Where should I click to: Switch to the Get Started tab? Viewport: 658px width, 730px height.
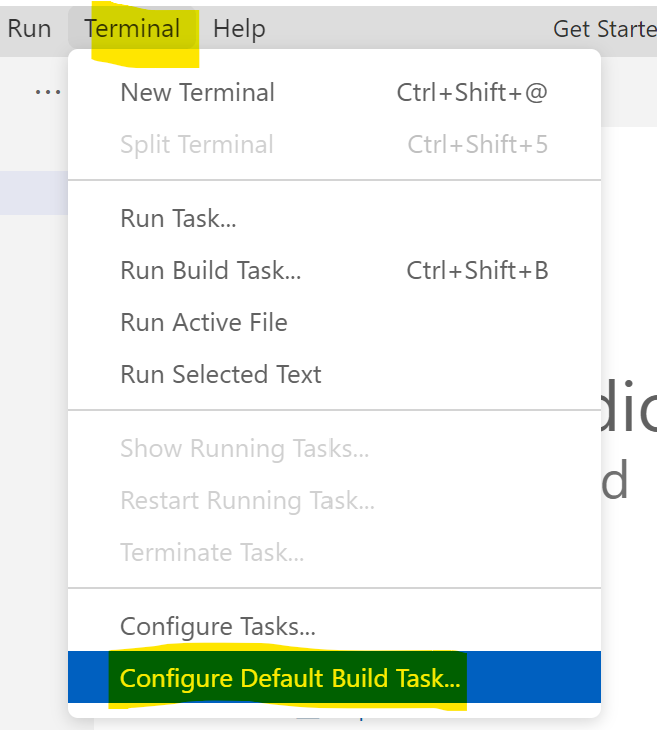coord(604,28)
